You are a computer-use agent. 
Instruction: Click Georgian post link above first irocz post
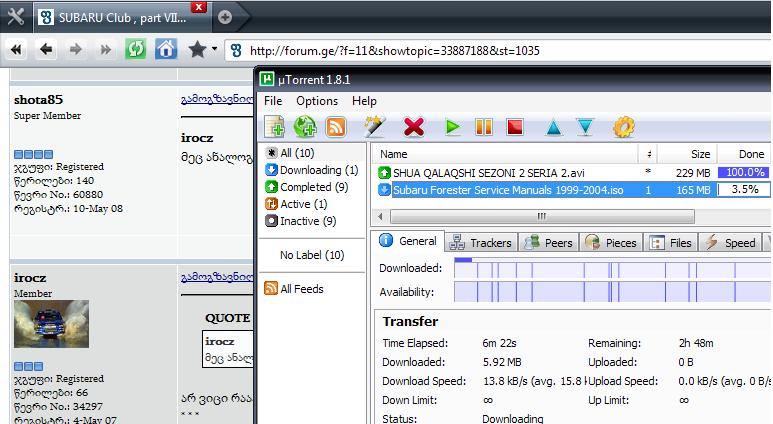coord(217,99)
